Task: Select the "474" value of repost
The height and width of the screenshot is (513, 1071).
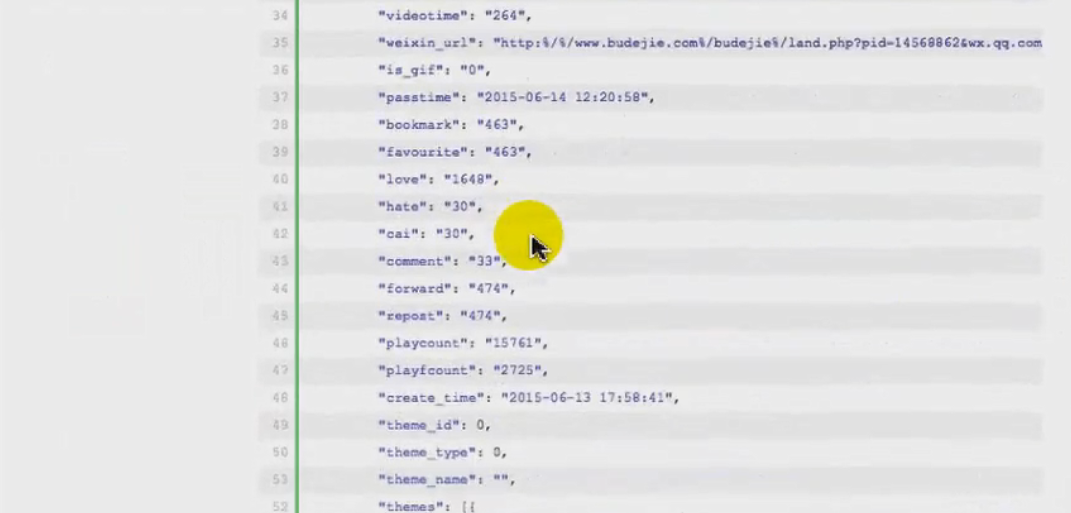Action: point(480,316)
